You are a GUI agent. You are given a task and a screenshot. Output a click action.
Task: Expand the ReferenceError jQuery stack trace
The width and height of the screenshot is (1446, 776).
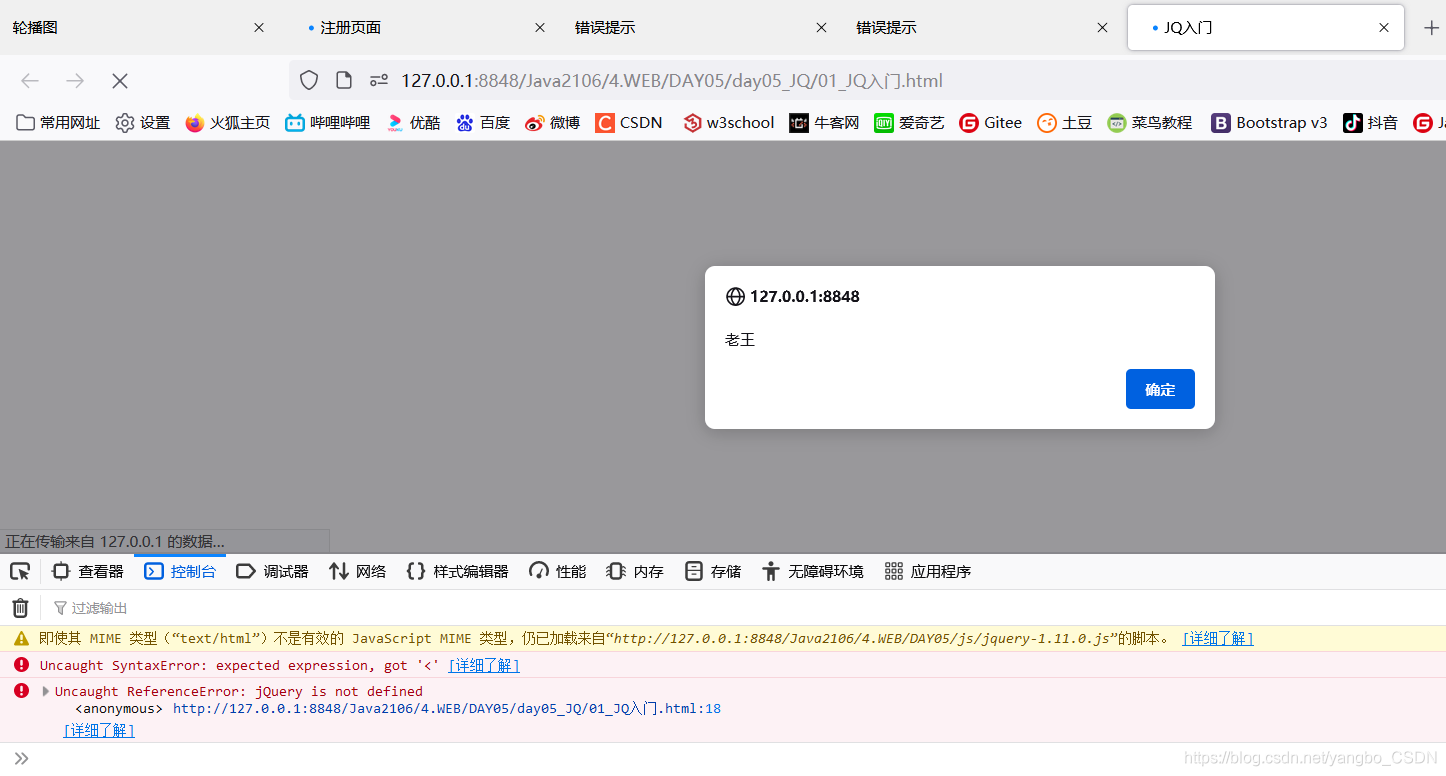coord(45,691)
